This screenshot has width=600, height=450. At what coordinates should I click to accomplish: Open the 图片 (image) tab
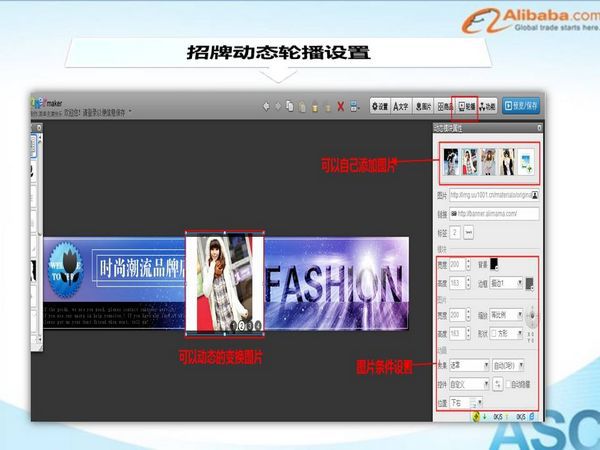[x=423, y=106]
